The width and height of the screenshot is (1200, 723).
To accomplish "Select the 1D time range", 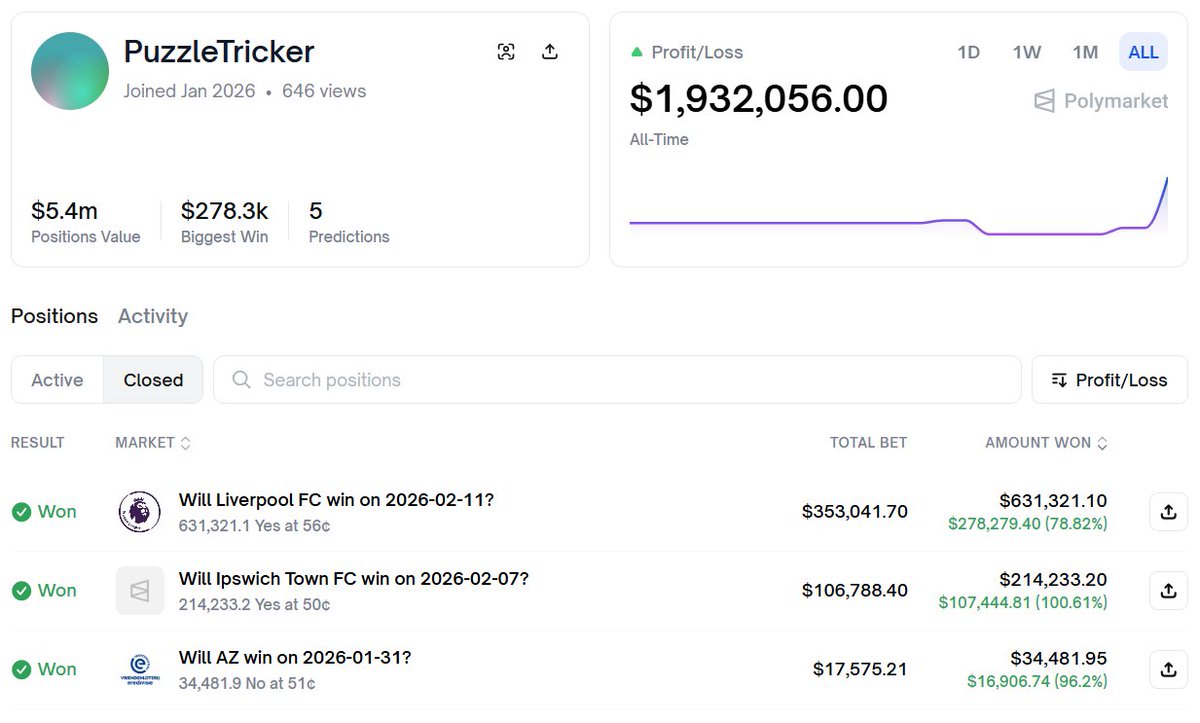I will pos(968,52).
